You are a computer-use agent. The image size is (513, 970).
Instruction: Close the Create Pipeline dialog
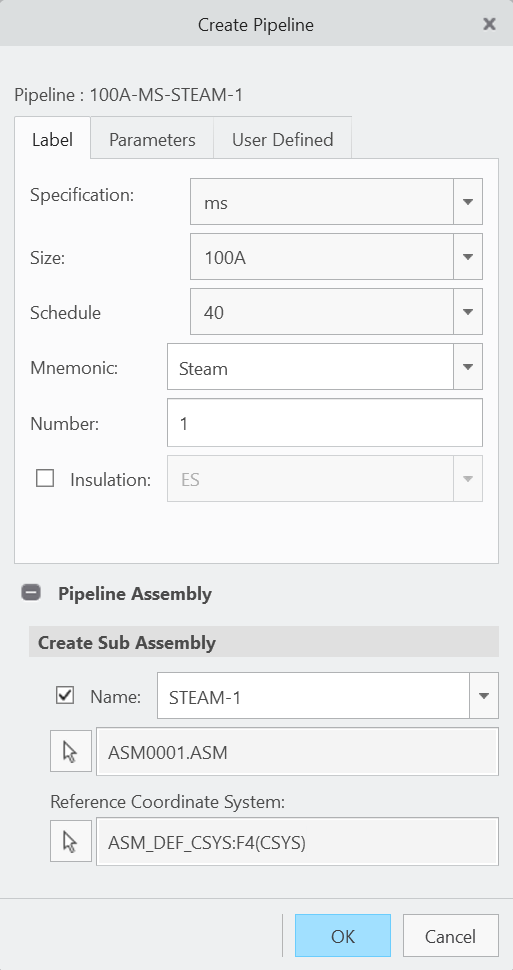[489, 24]
